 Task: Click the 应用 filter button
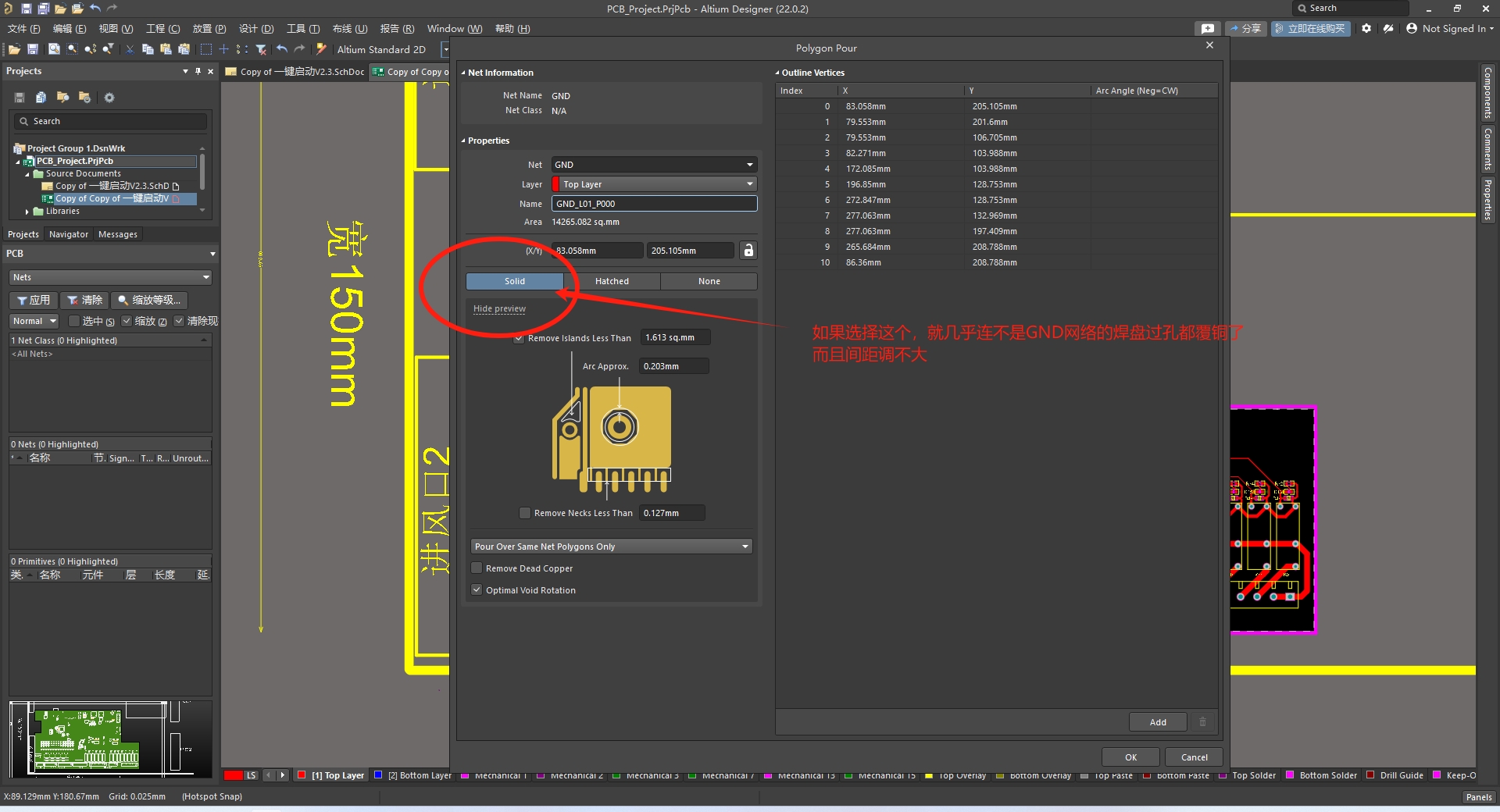(34, 300)
